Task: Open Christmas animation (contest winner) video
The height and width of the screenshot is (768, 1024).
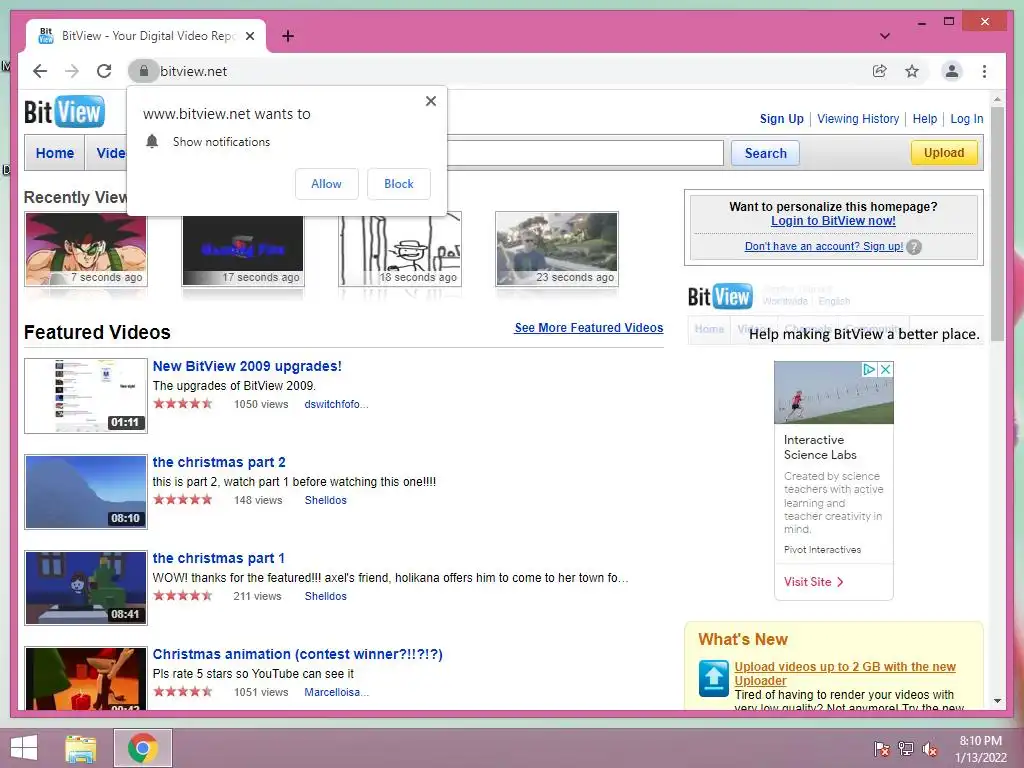Action: pyautogui.click(x=297, y=654)
